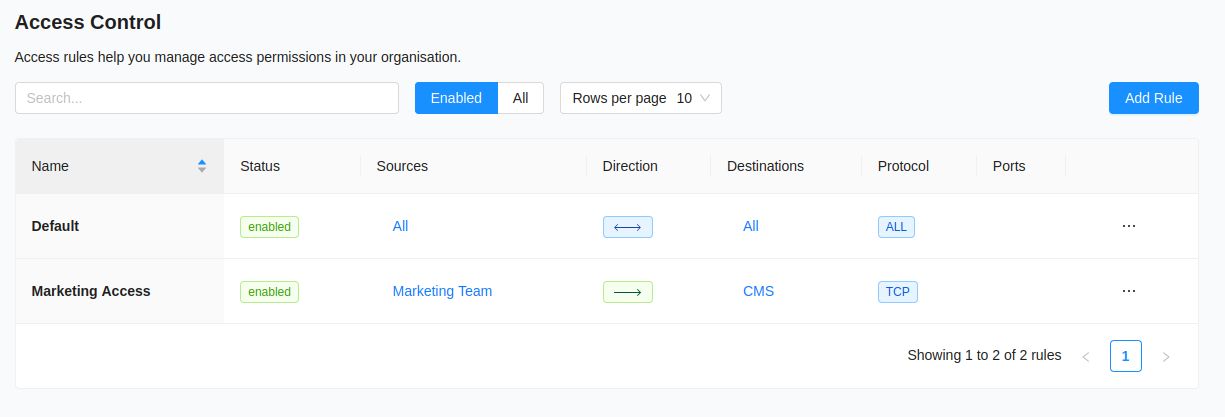The width and height of the screenshot is (1225, 417).
Task: Filter rules by Enabled only
Action: 456,98
